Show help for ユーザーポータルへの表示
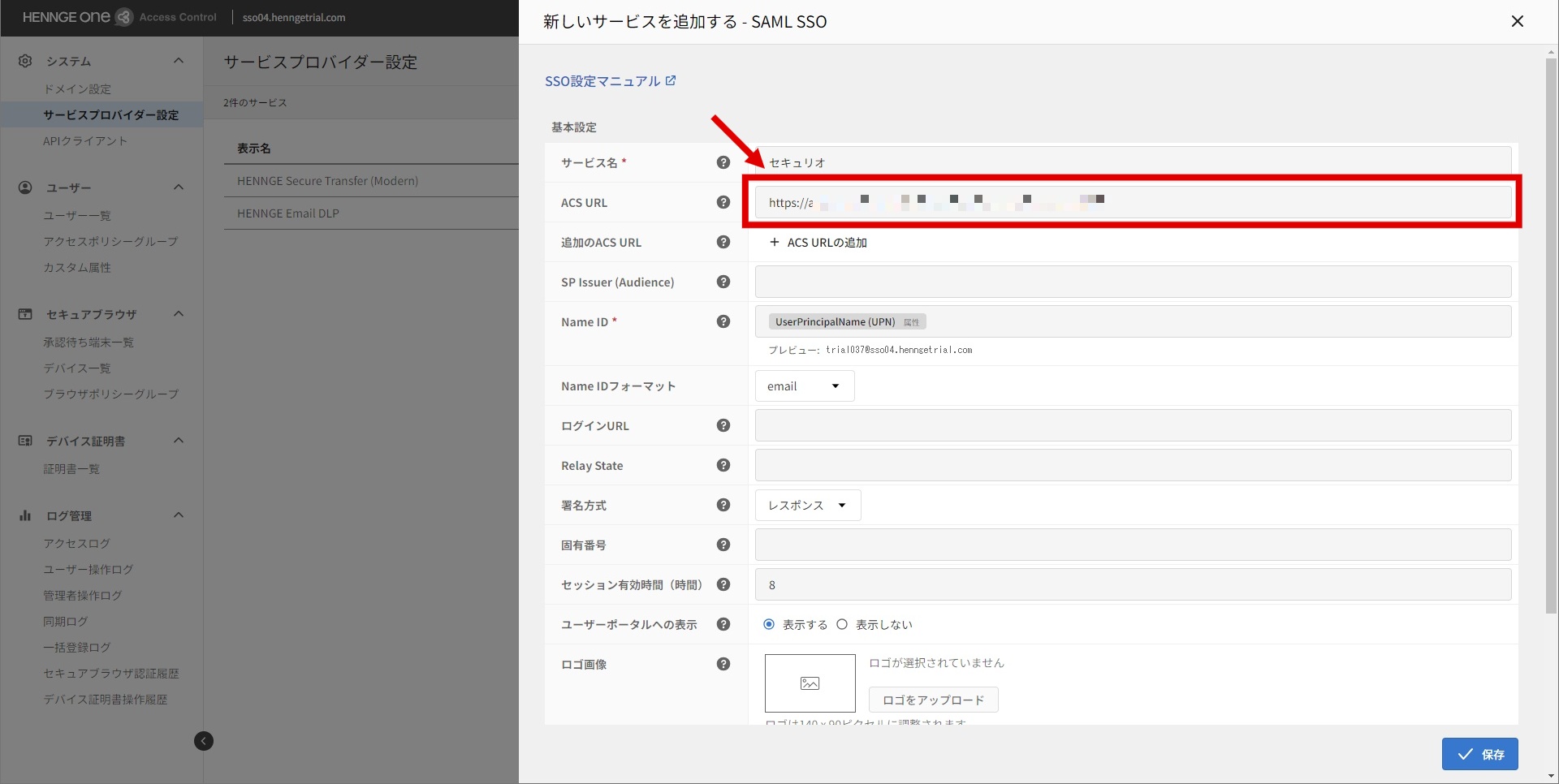Viewport: 1559px width, 784px height. tap(723, 624)
